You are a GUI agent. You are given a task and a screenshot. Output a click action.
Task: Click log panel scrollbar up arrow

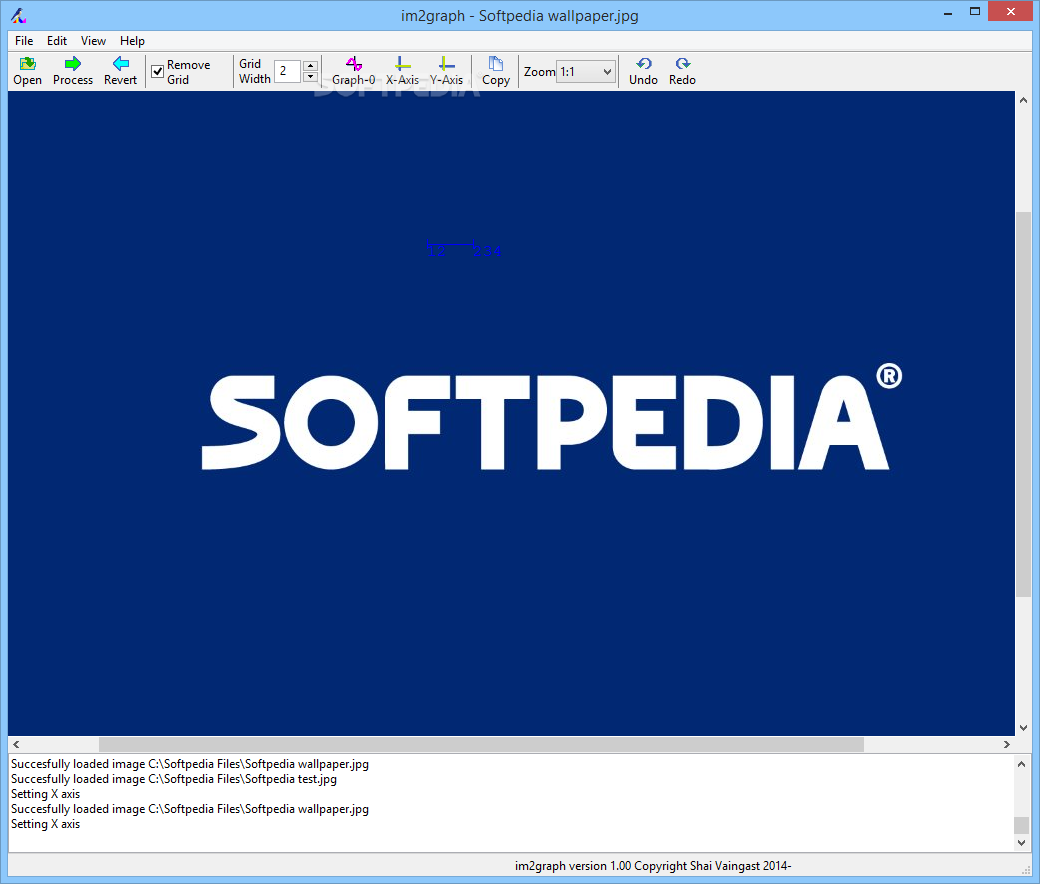(x=1021, y=764)
